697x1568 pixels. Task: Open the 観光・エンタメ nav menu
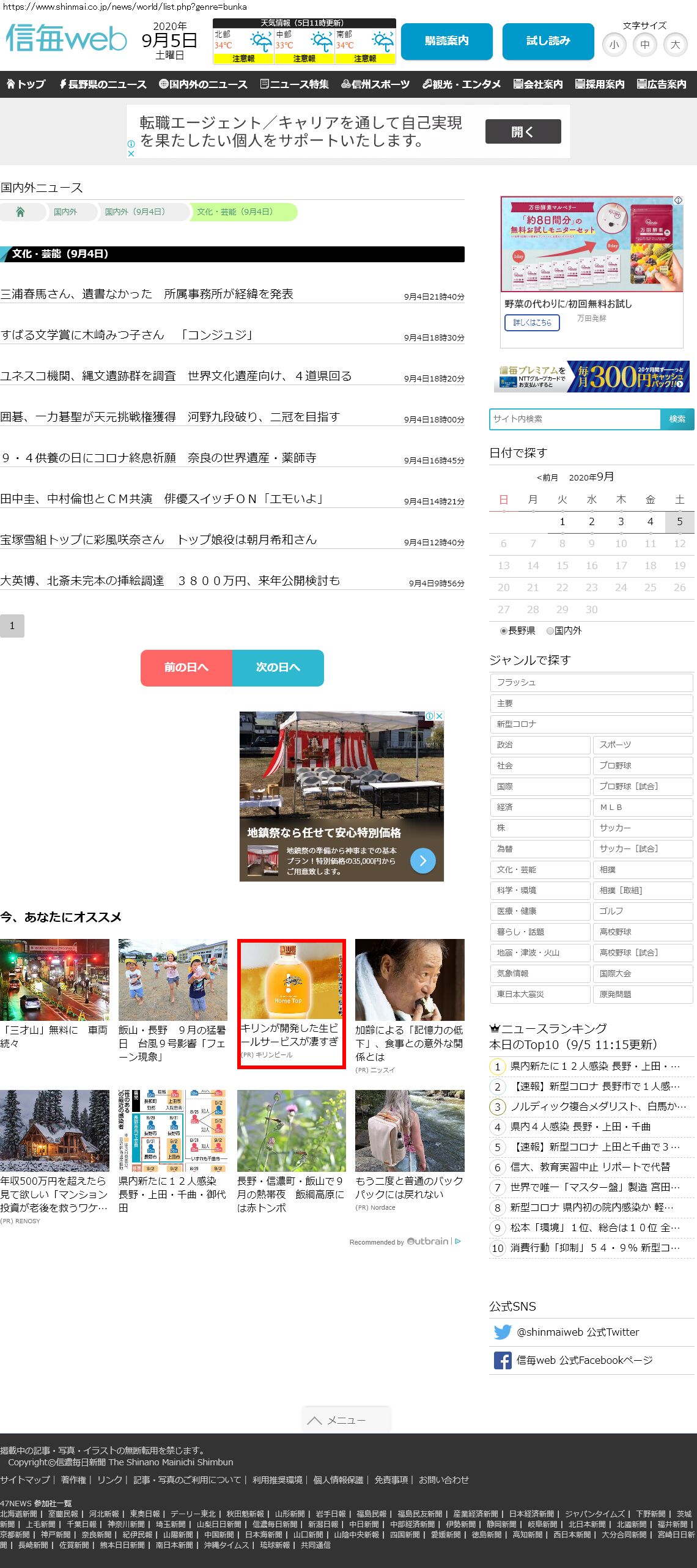click(461, 84)
